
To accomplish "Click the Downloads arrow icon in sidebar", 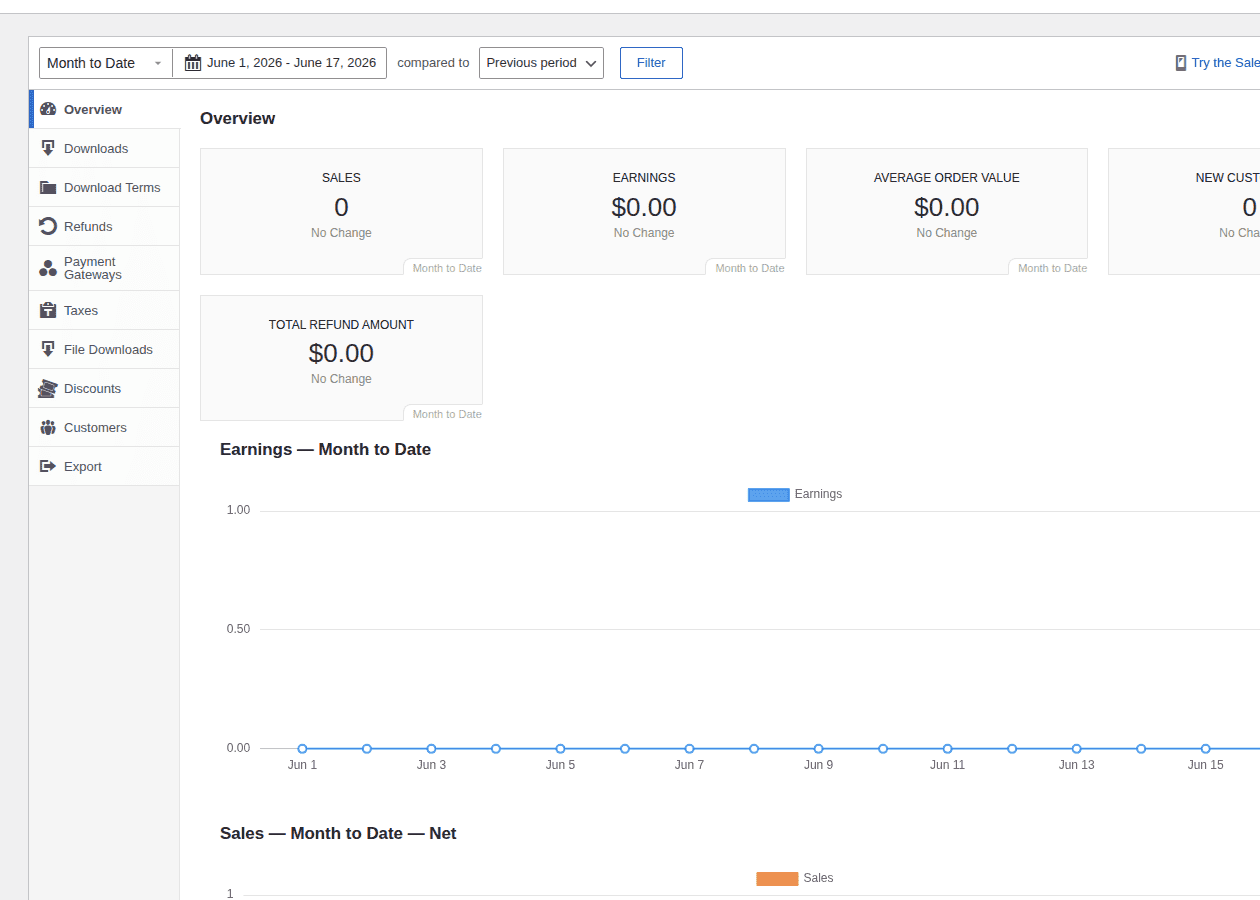I will point(48,148).
